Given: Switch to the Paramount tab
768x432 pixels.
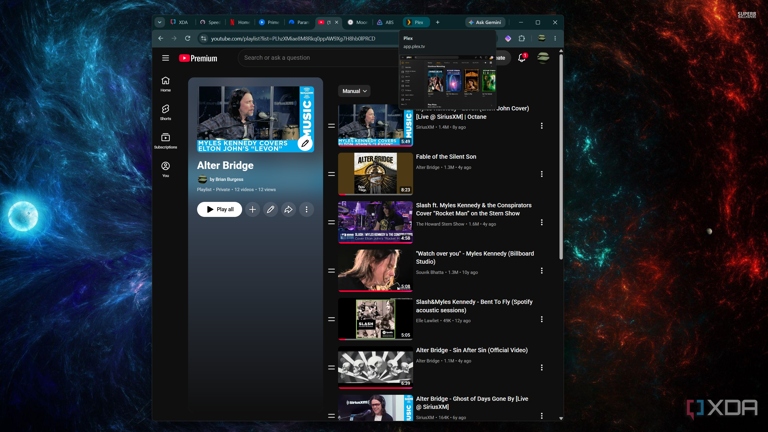Looking at the screenshot, I should (x=299, y=22).
